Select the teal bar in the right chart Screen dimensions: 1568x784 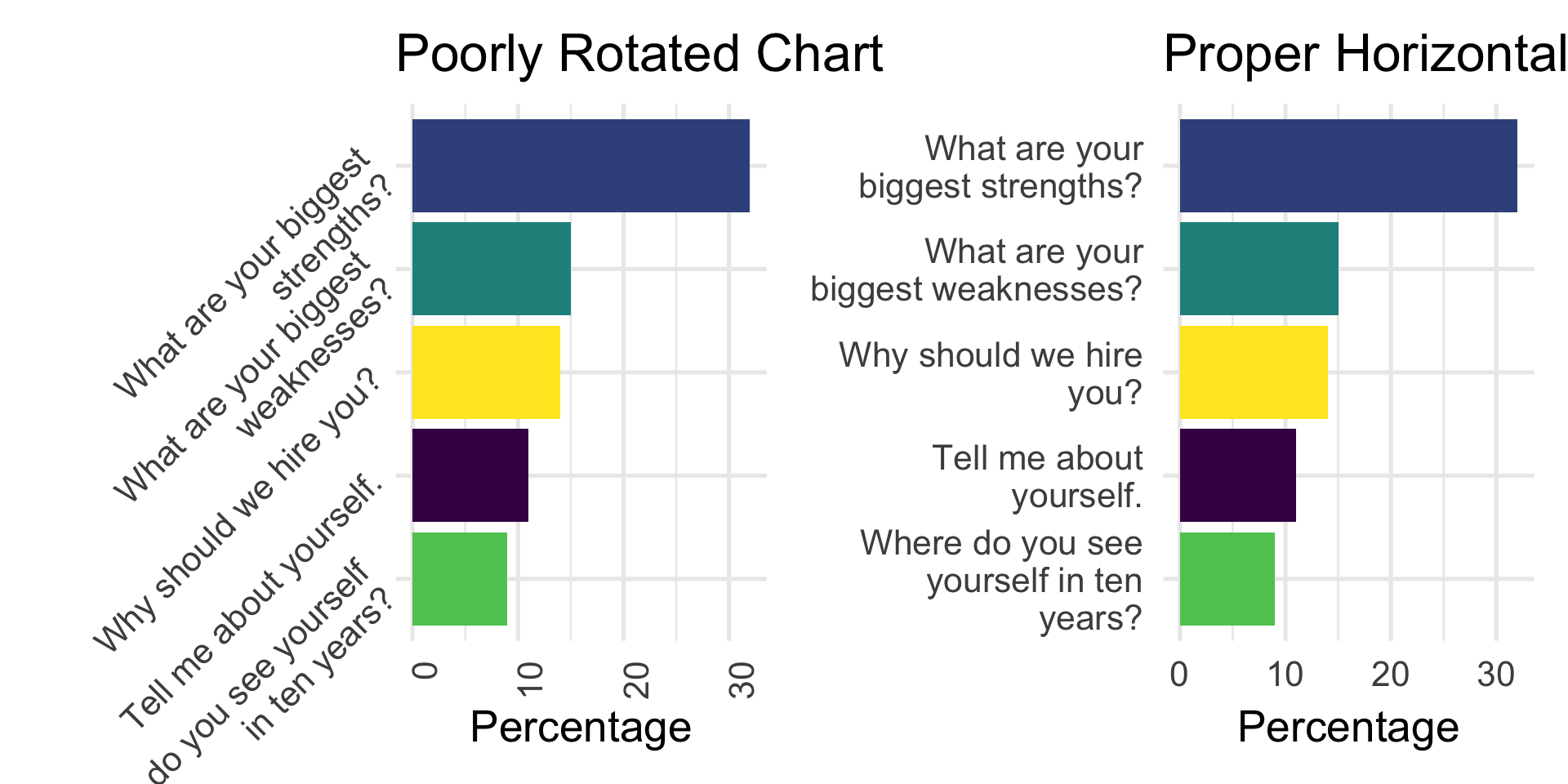1258,269
